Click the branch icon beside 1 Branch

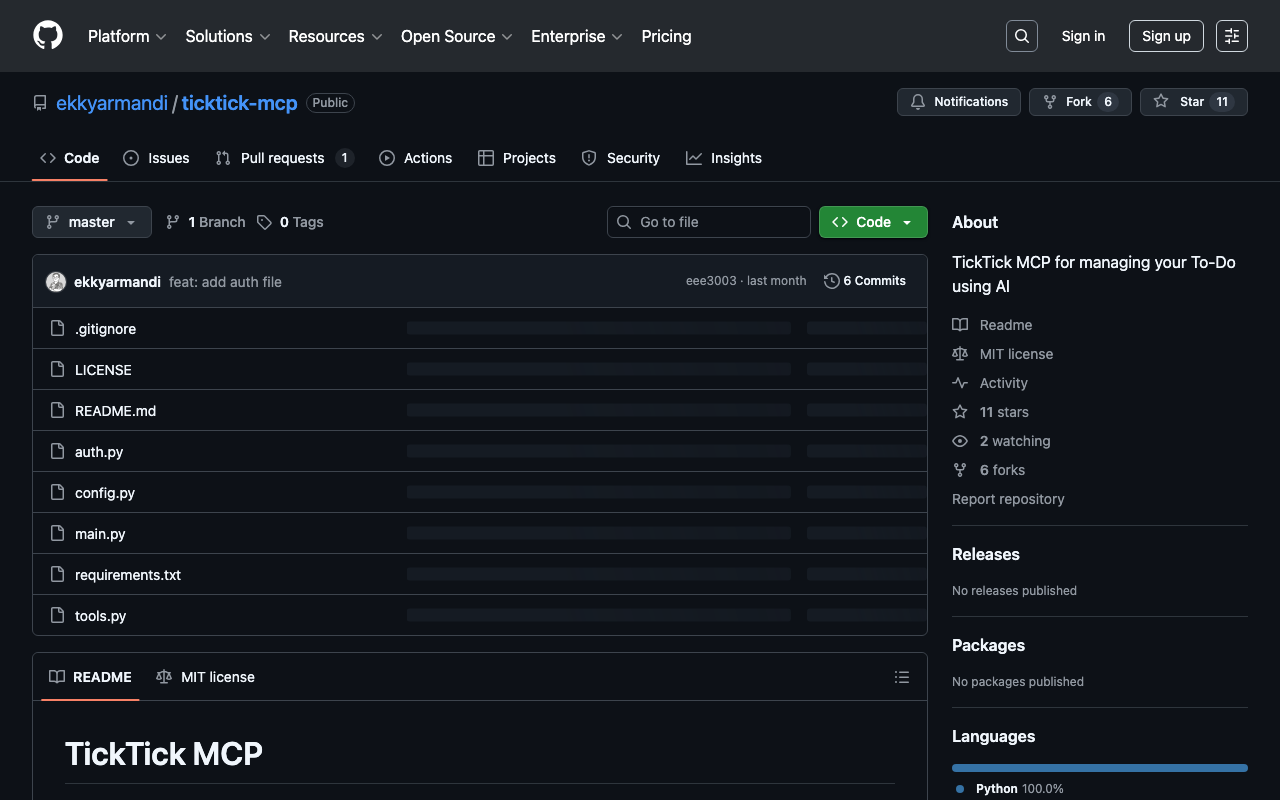173,222
